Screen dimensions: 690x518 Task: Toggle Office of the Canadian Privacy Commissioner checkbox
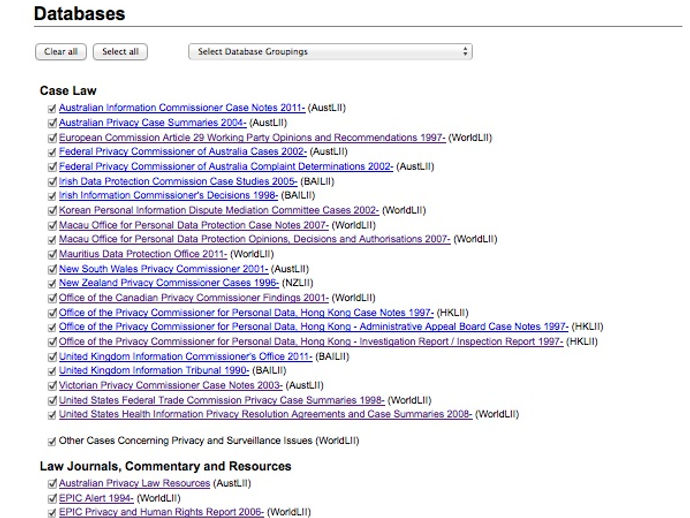[x=52, y=298]
